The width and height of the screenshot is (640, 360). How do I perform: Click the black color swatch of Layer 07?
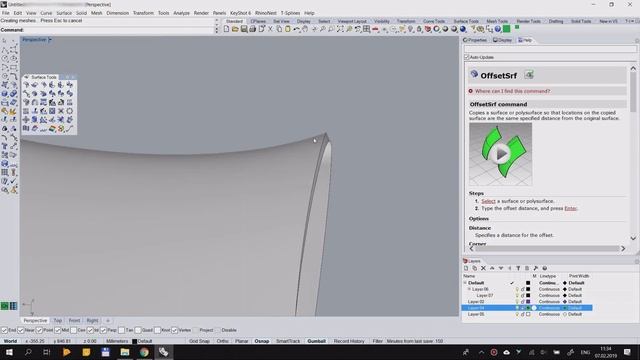(x=528, y=295)
